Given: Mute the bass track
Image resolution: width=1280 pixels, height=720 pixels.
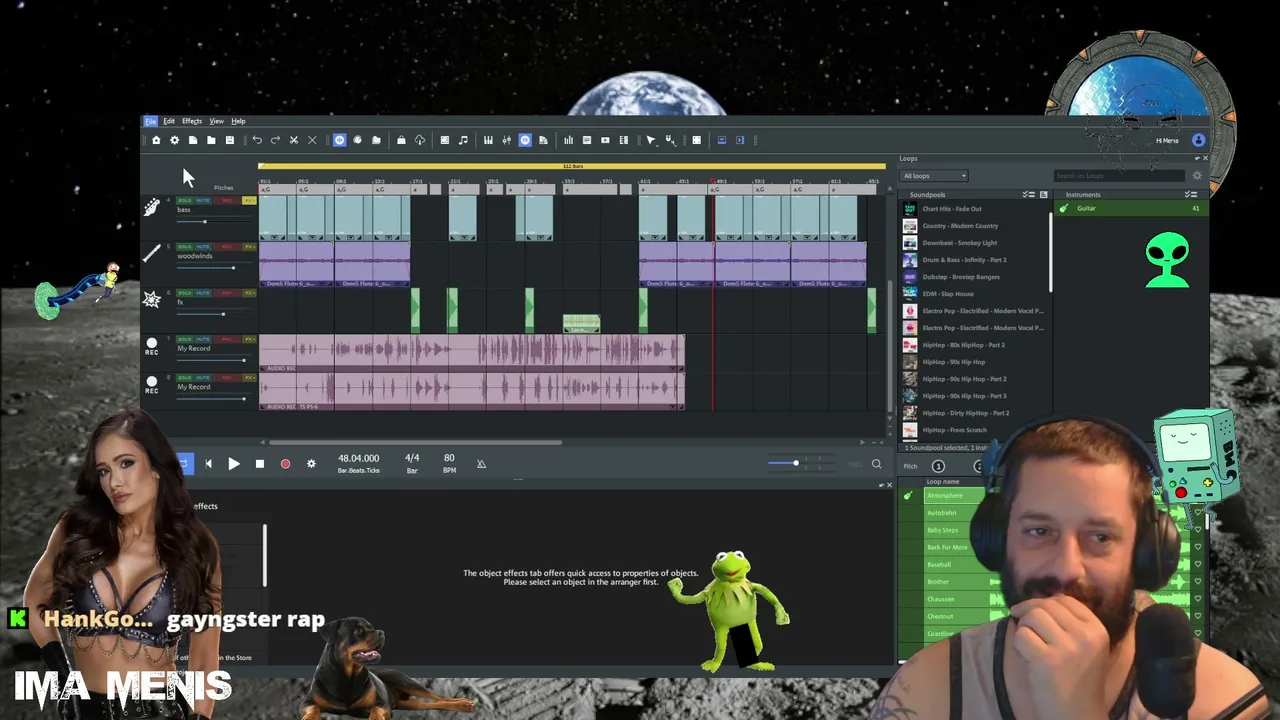Looking at the screenshot, I should click(x=203, y=201).
